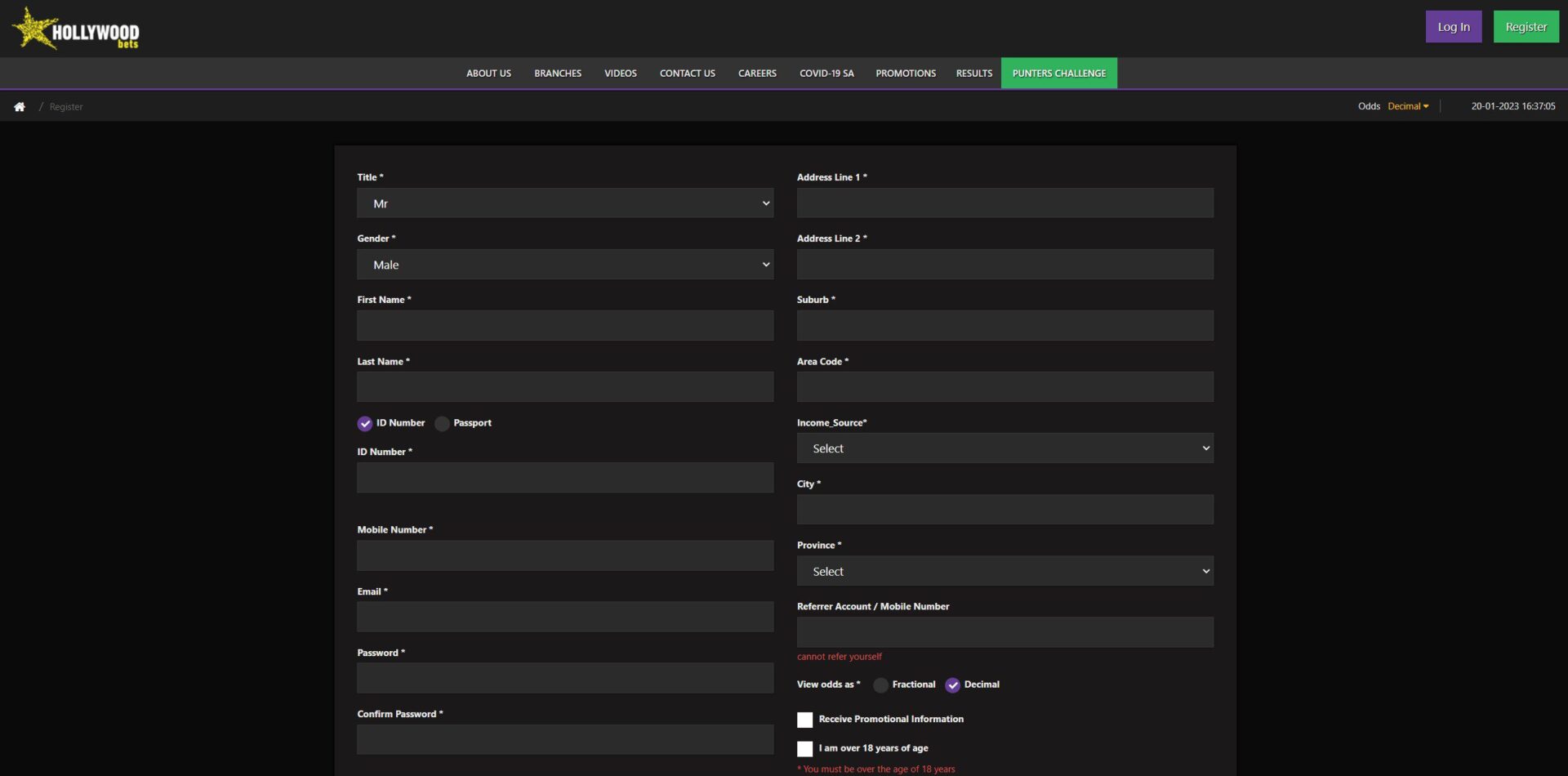Viewport: 1568px width, 776px height.
Task: Open Results menu item
Action: click(x=974, y=74)
